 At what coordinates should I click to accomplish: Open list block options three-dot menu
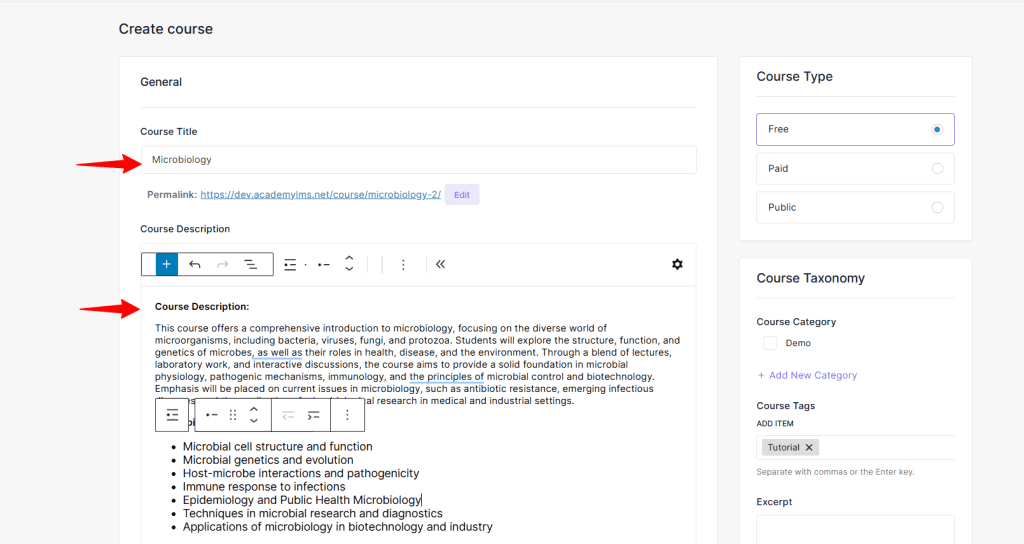point(347,415)
